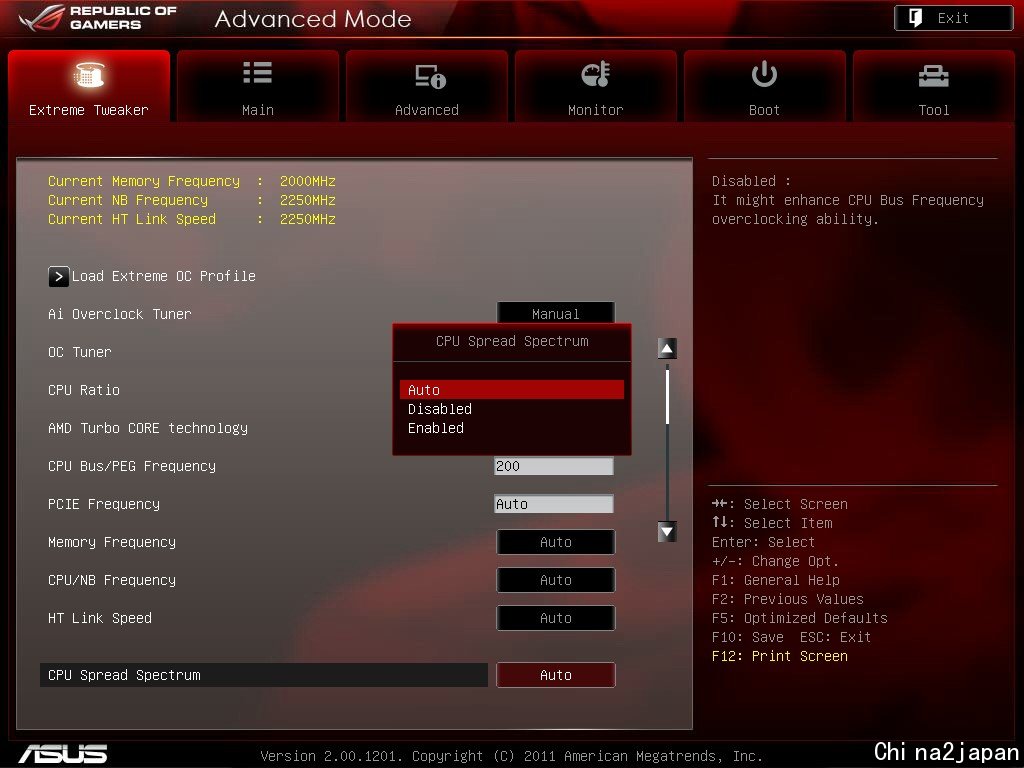Click the Current NB Frequency 2250MHz value
The height and width of the screenshot is (768, 1024).
tap(308, 200)
